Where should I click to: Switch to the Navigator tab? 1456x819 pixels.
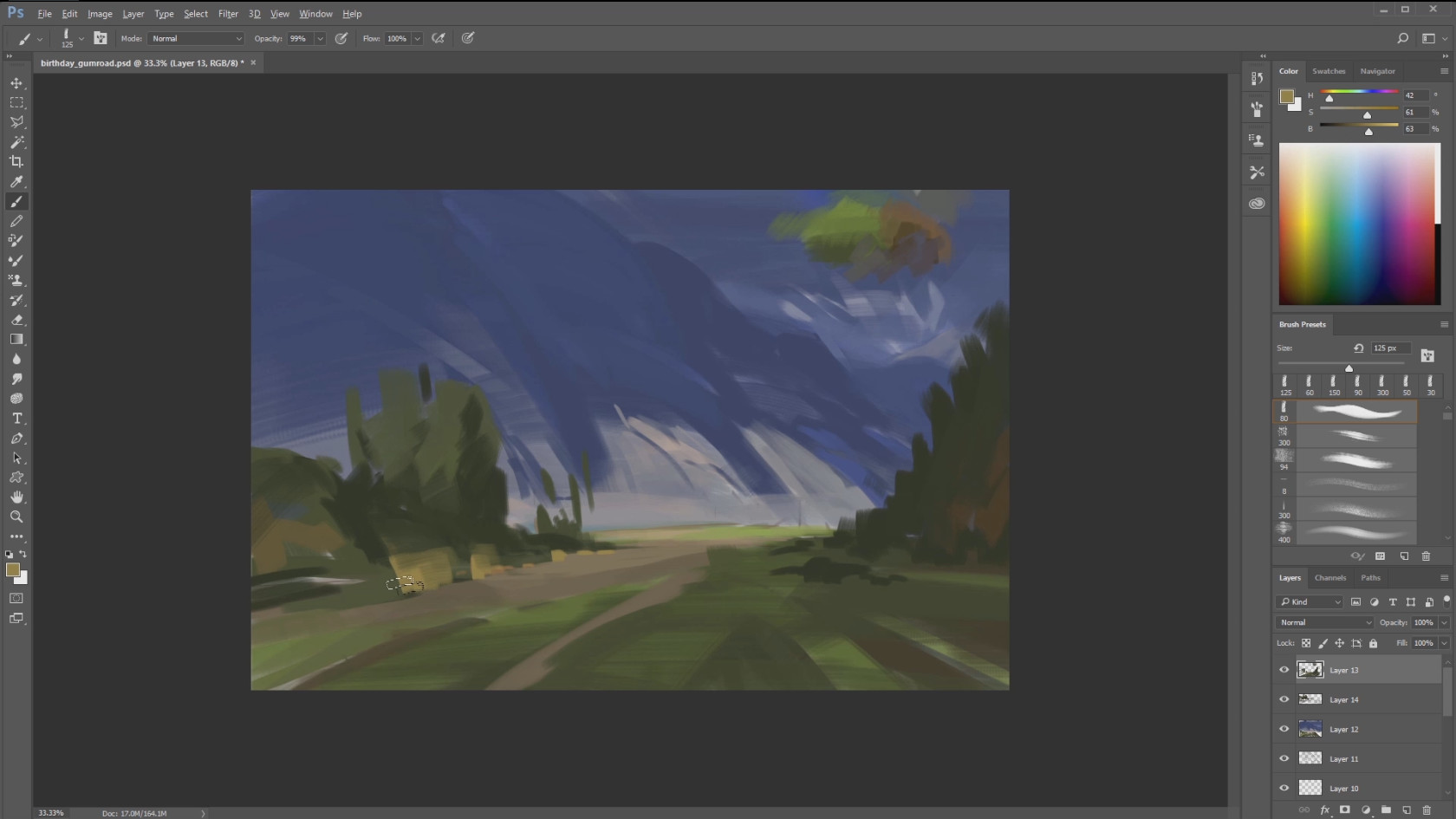pos(1377,71)
